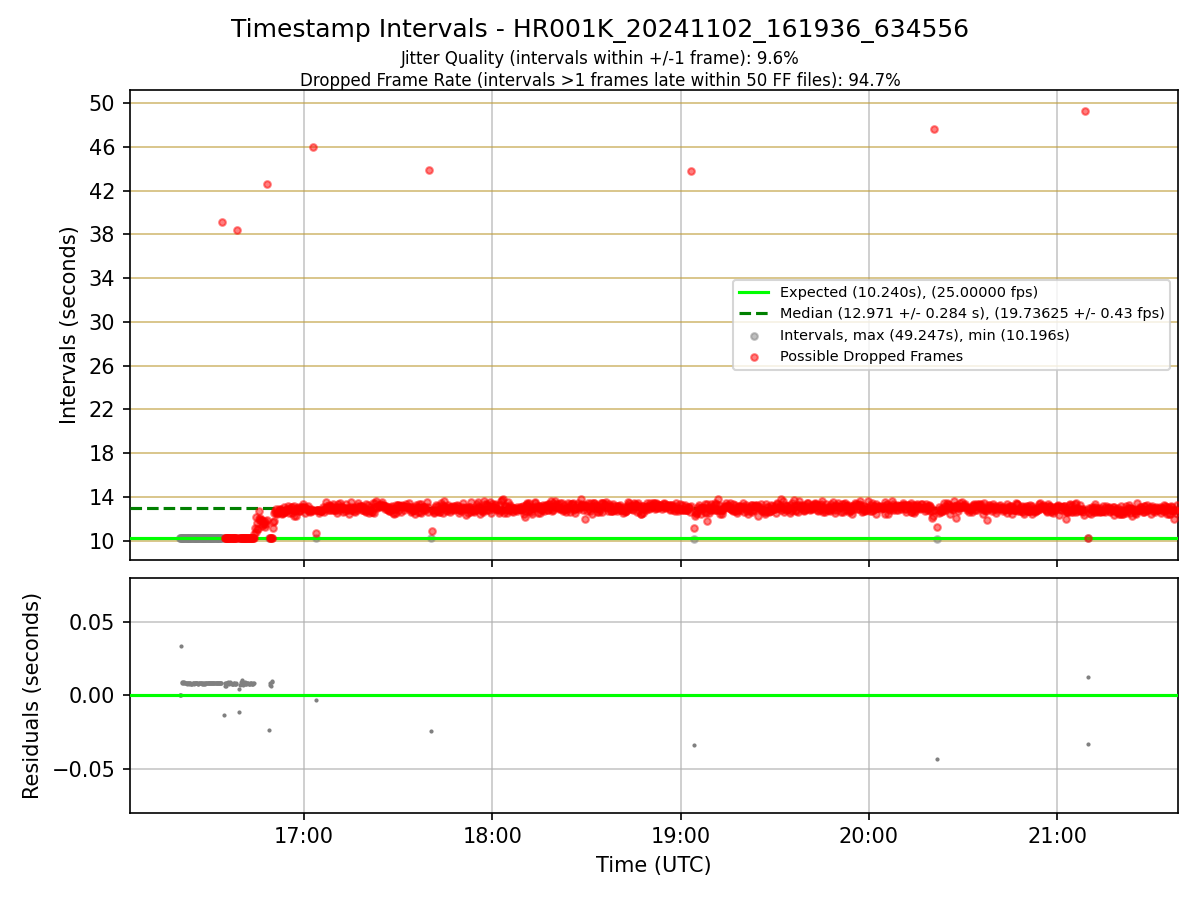Screen dimensions: 1200x900
Task: Click the red outlier near 47.5 seconds after 20:00
Action: [x=934, y=129]
